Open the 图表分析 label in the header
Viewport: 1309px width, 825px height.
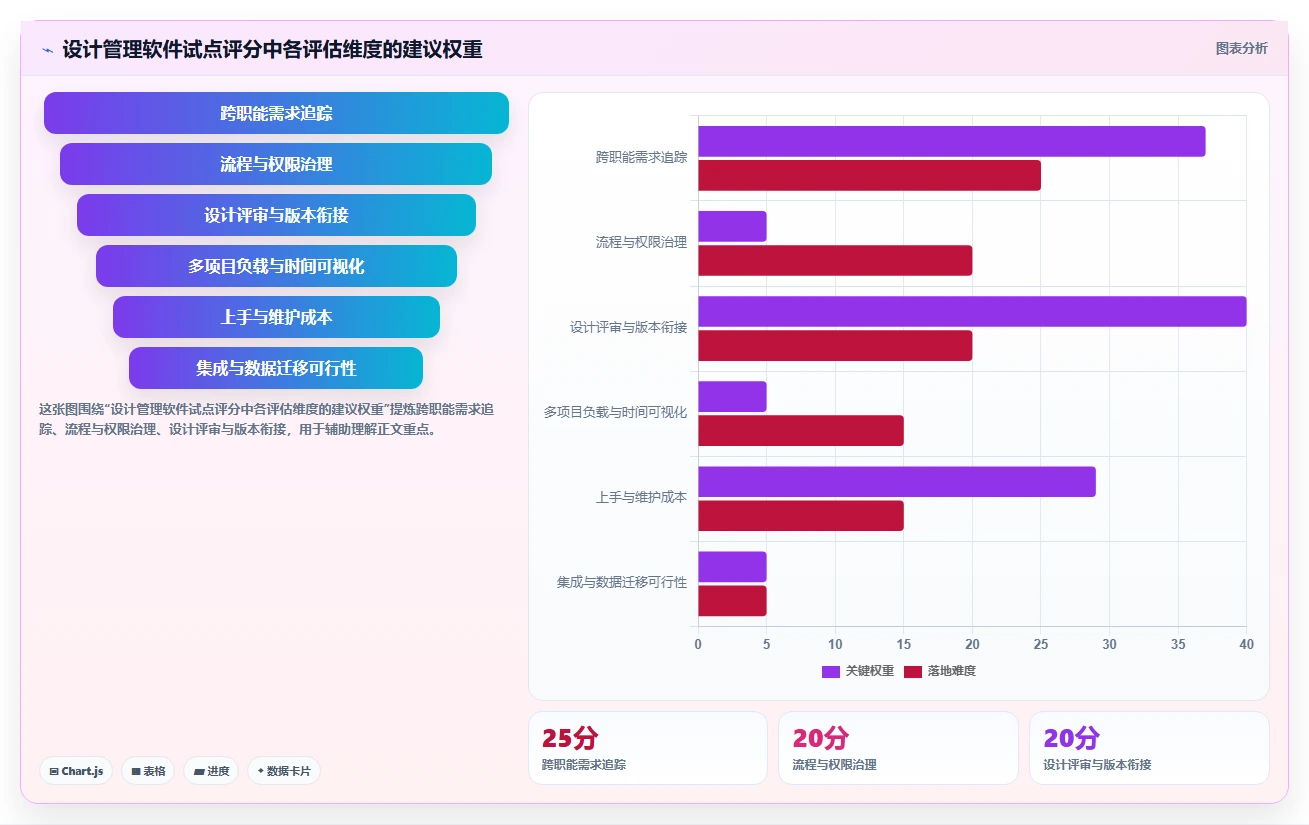coord(1241,48)
